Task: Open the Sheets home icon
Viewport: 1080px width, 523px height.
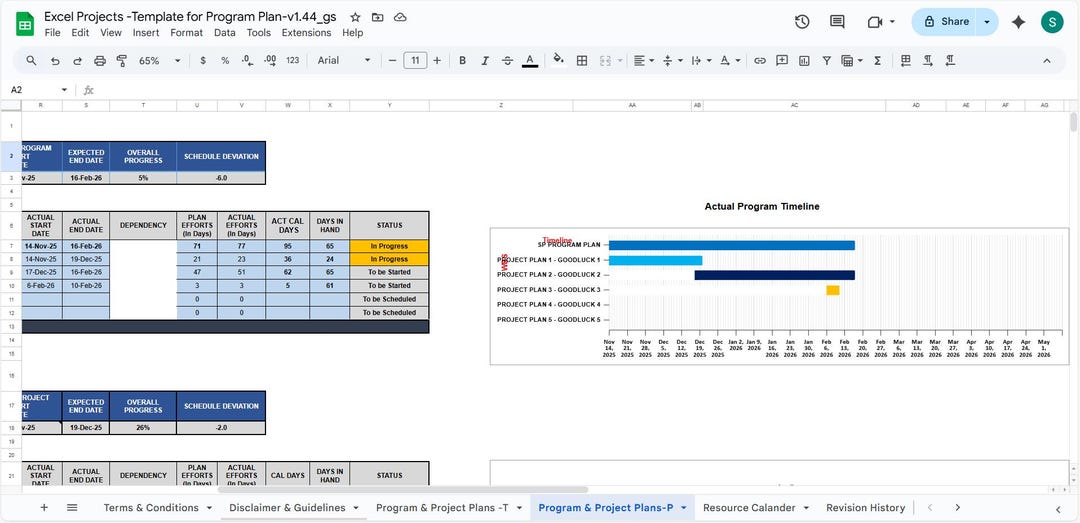Action: coord(25,25)
